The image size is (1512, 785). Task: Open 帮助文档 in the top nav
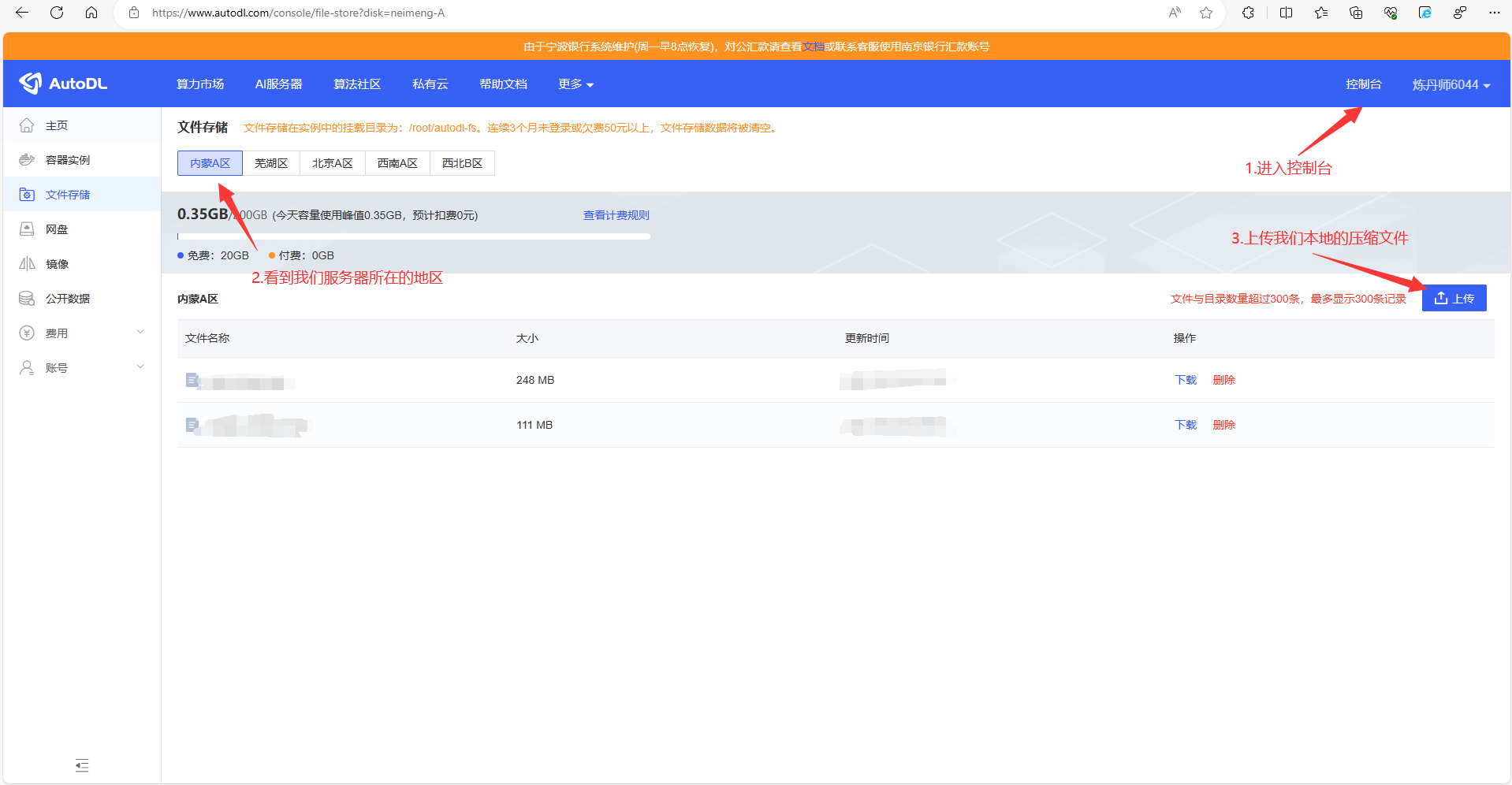pos(503,84)
